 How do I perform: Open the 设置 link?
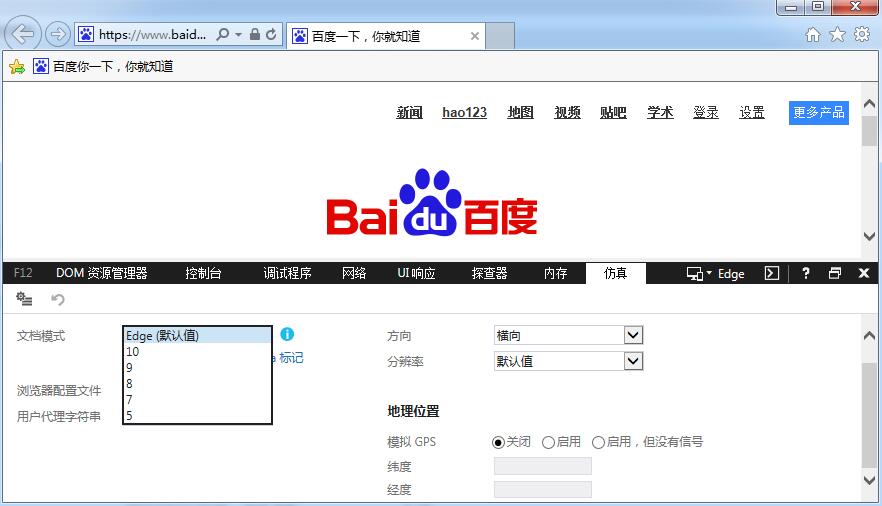(x=752, y=112)
